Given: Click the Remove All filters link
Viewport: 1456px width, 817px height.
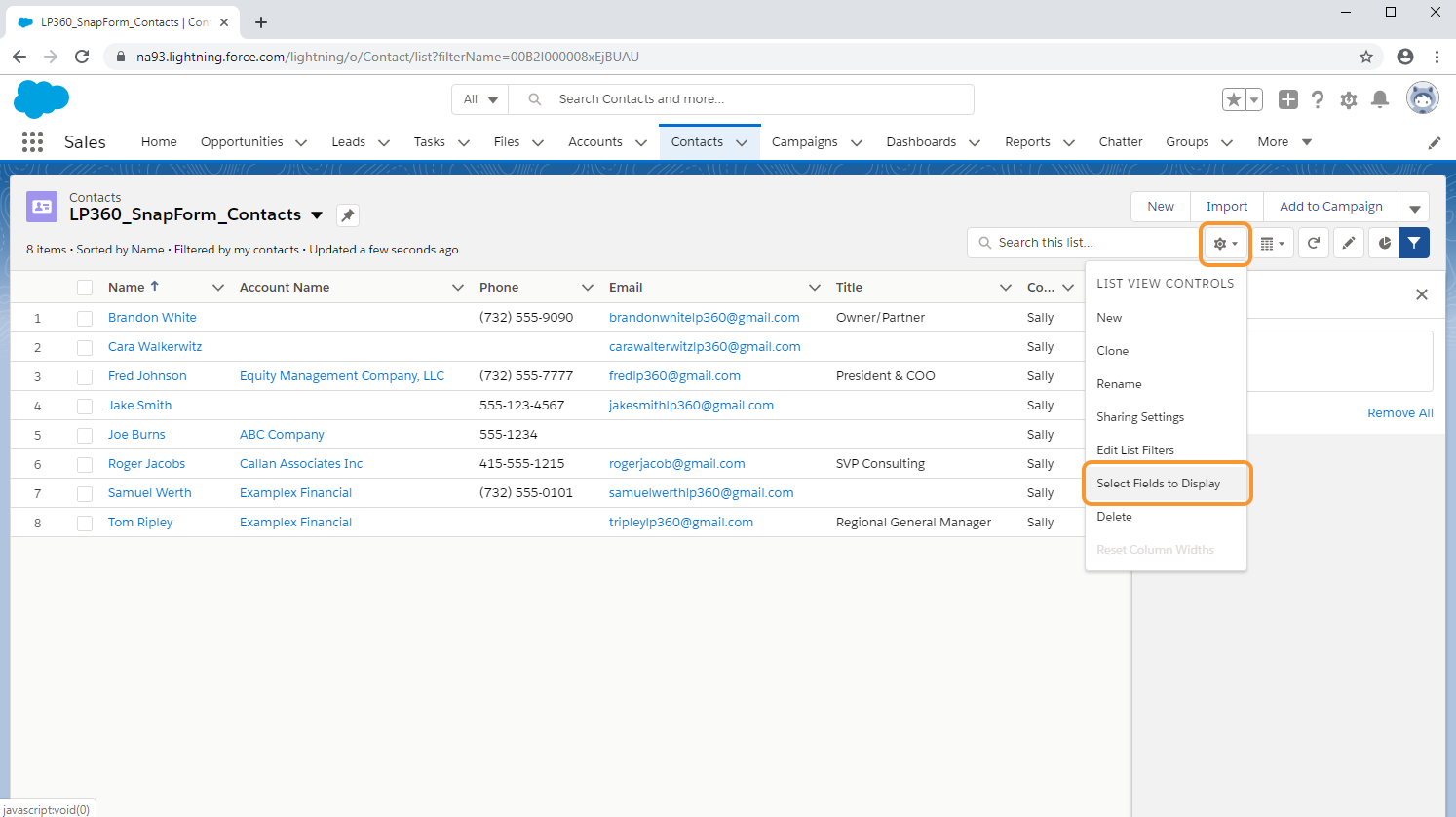Looking at the screenshot, I should [1399, 413].
